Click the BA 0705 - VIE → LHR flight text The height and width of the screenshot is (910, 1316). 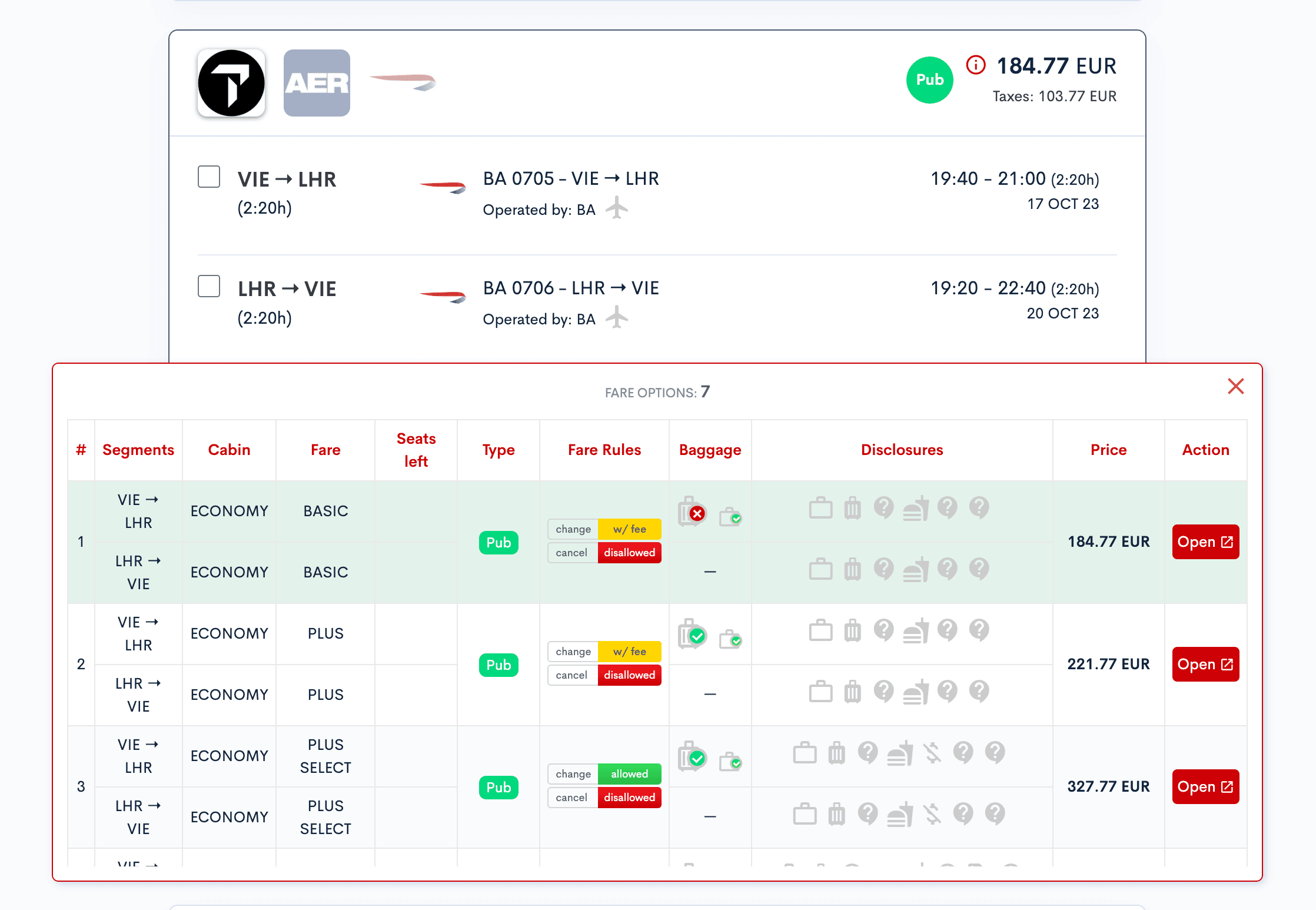pos(571,178)
